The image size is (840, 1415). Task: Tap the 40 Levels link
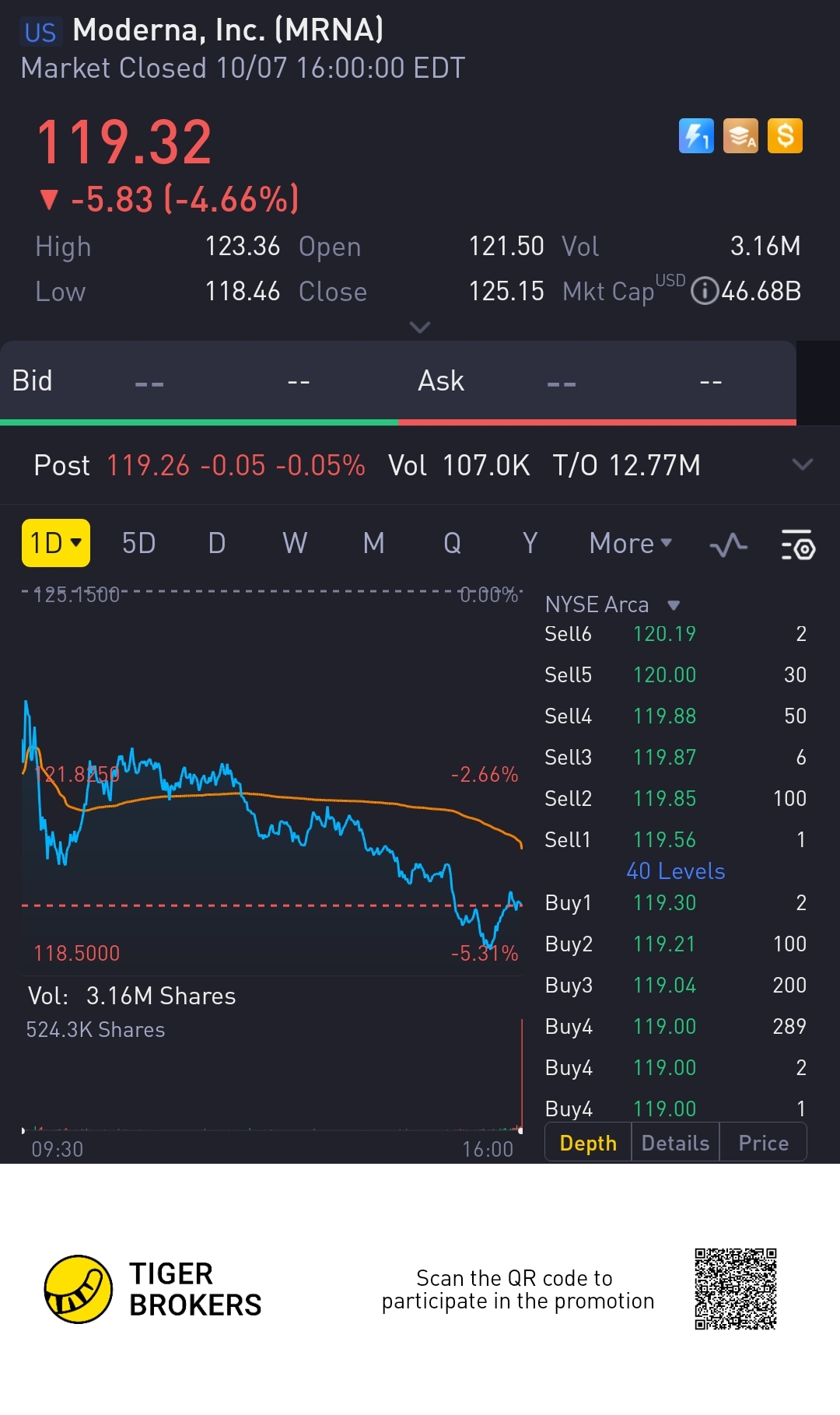675,871
